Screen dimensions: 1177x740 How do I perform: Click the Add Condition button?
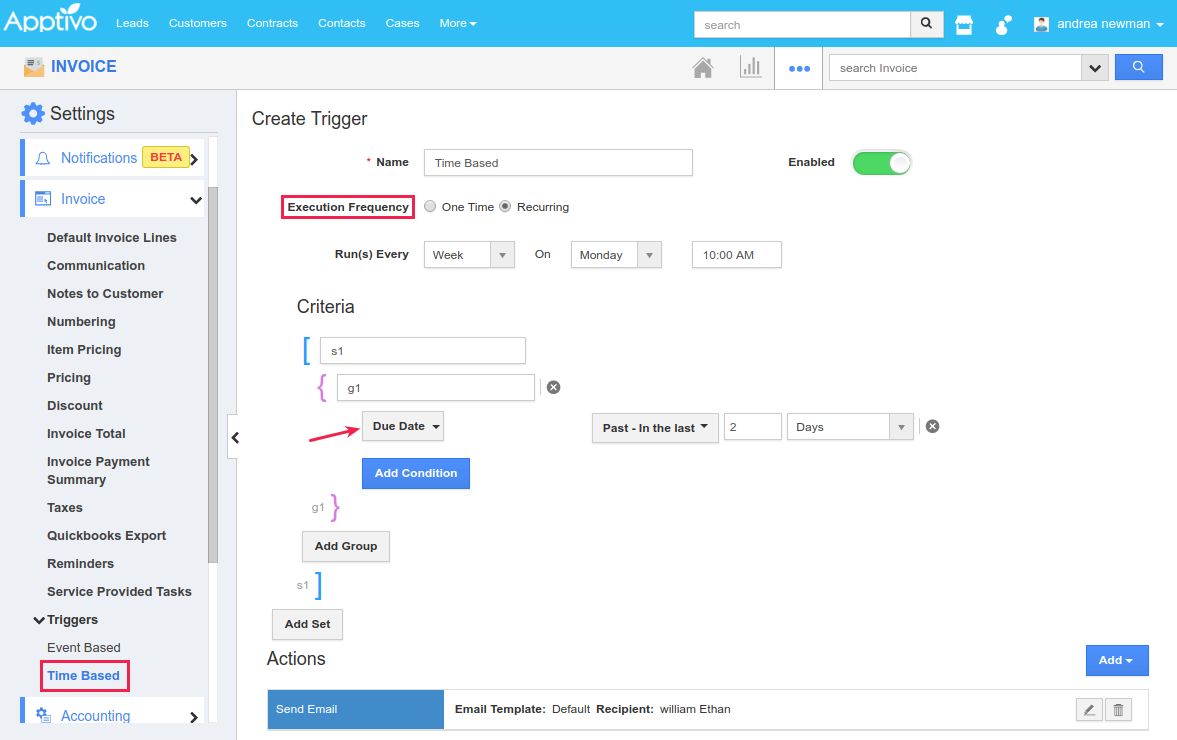point(415,473)
